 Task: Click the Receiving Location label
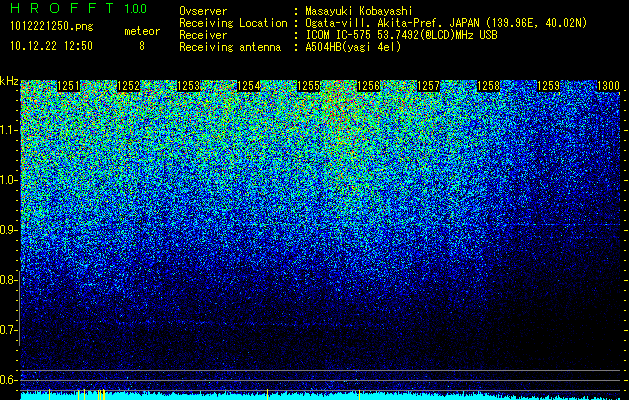(233, 23)
